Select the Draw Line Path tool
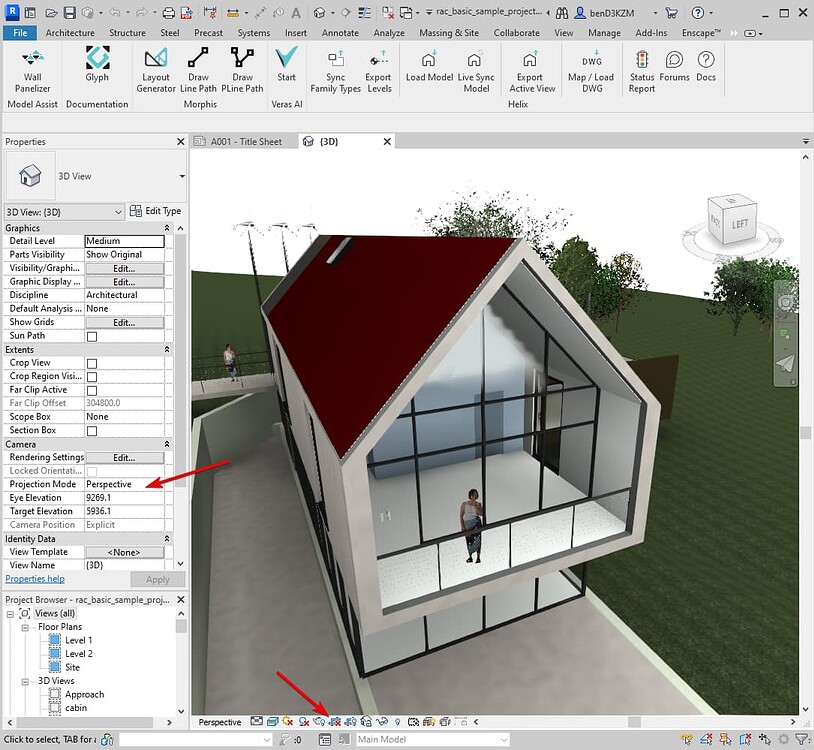The width and height of the screenshot is (814, 750). [199, 70]
